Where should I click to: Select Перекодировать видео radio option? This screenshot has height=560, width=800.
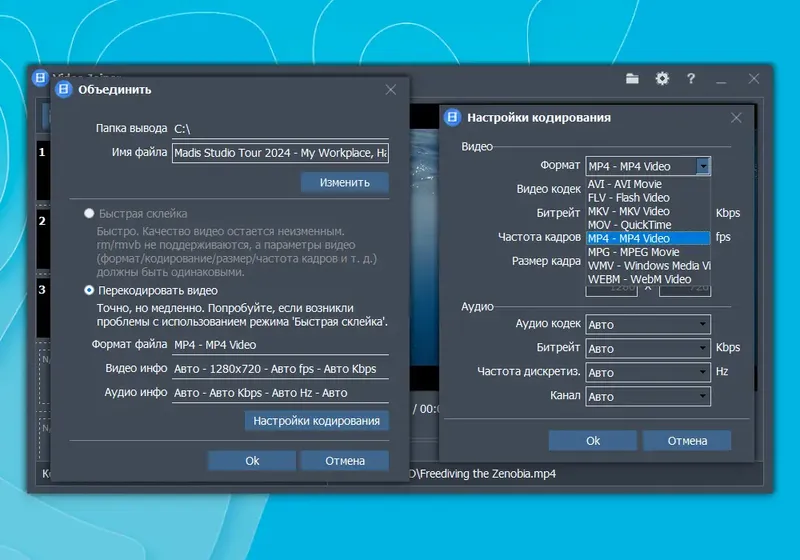[89, 290]
